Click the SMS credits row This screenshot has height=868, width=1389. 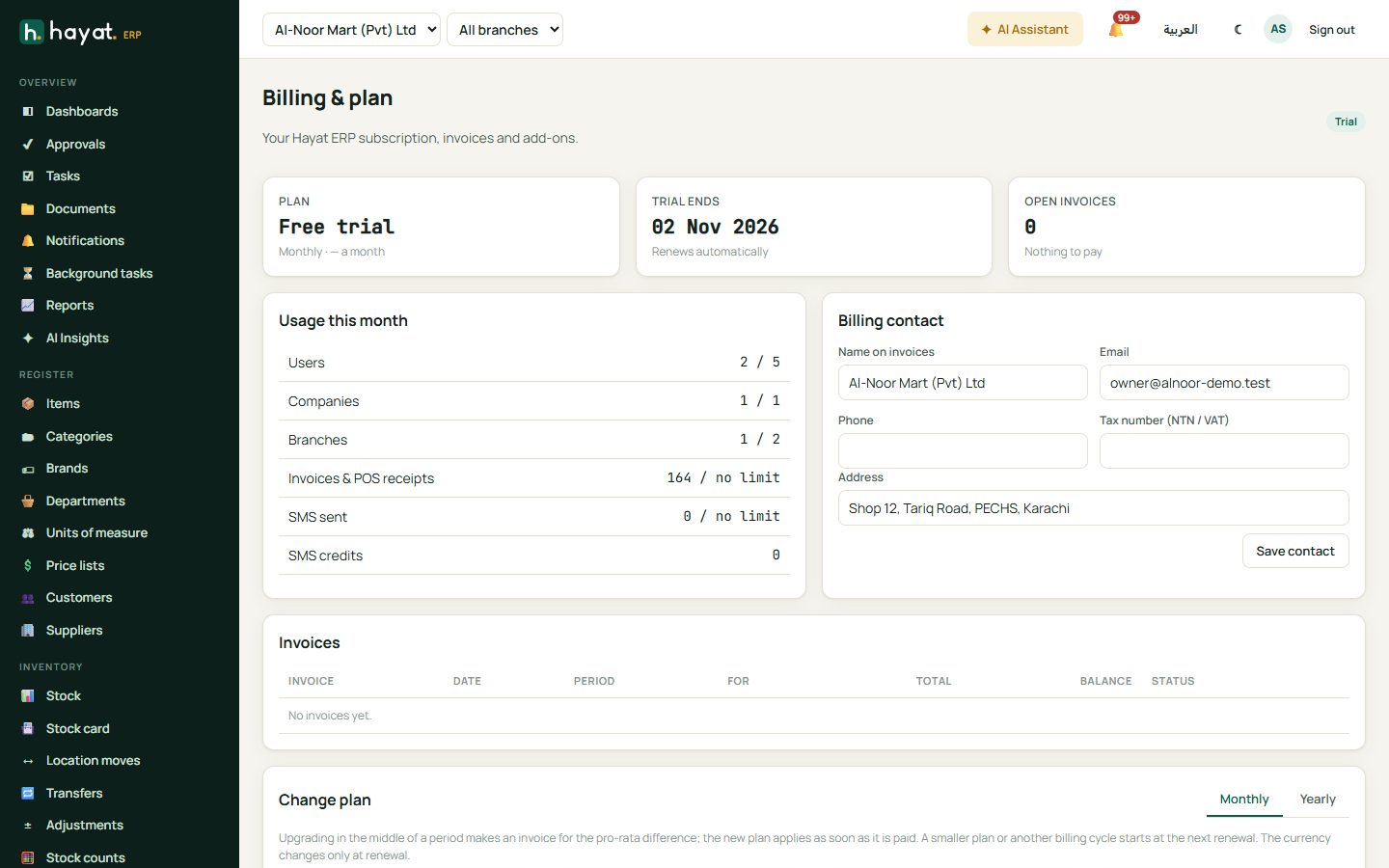[534, 556]
